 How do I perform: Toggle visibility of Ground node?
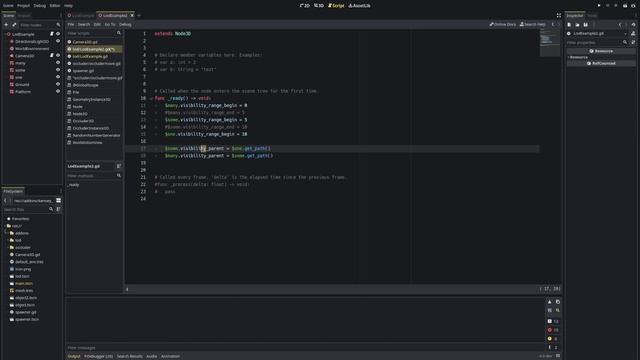pos(58,84)
